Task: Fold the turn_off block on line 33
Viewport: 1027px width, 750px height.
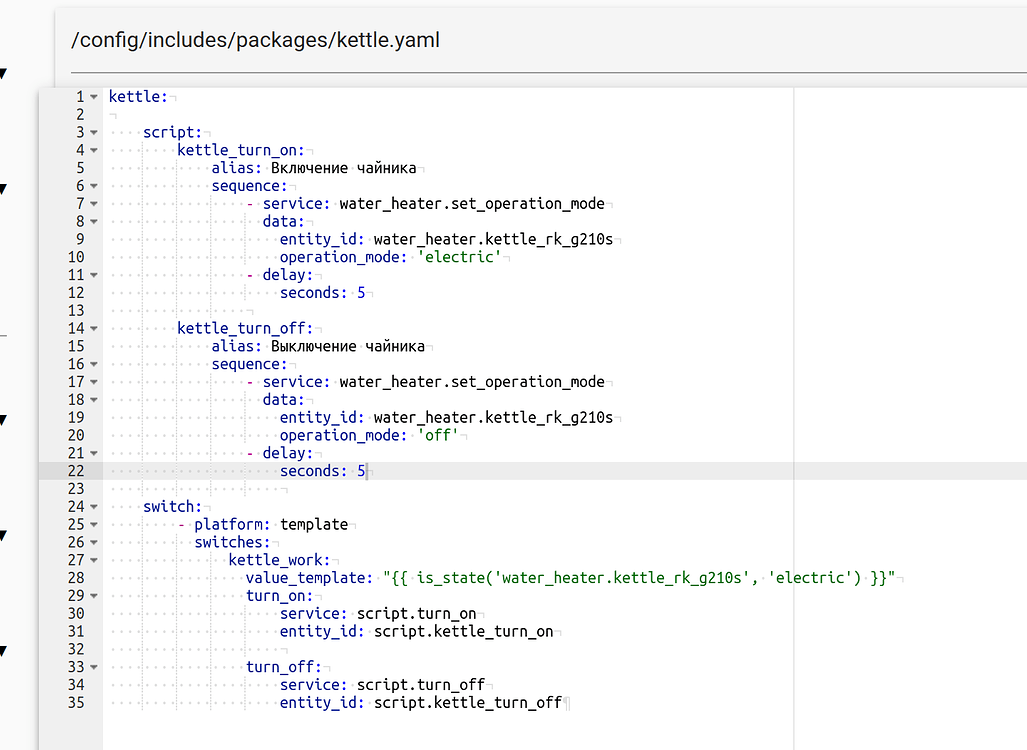Action: pos(94,667)
